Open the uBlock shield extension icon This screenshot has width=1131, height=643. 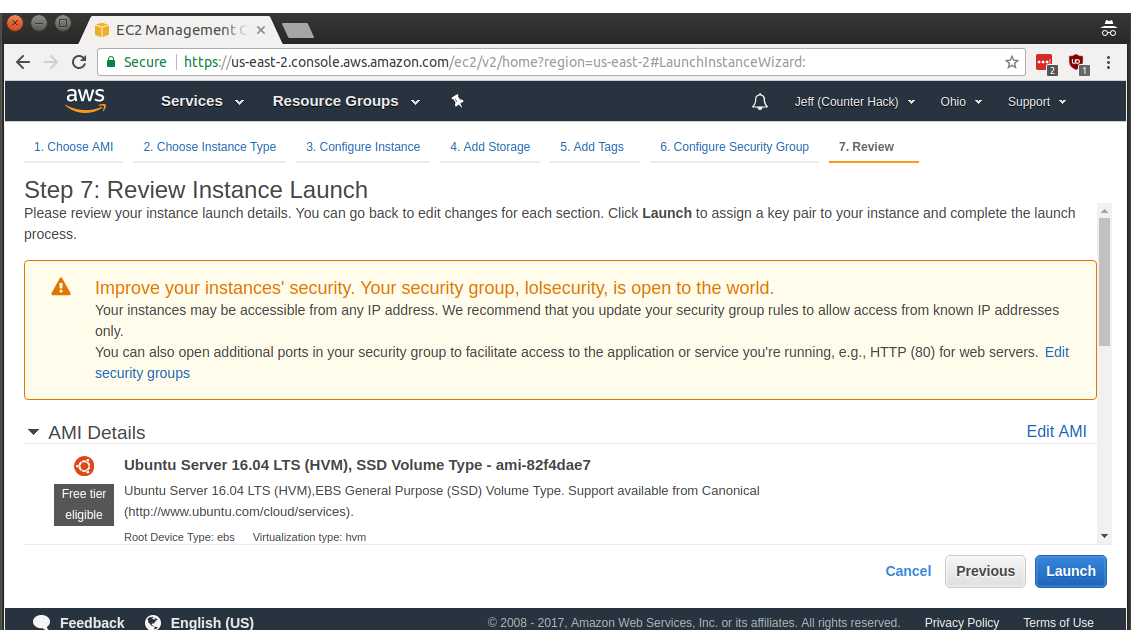(x=1078, y=64)
